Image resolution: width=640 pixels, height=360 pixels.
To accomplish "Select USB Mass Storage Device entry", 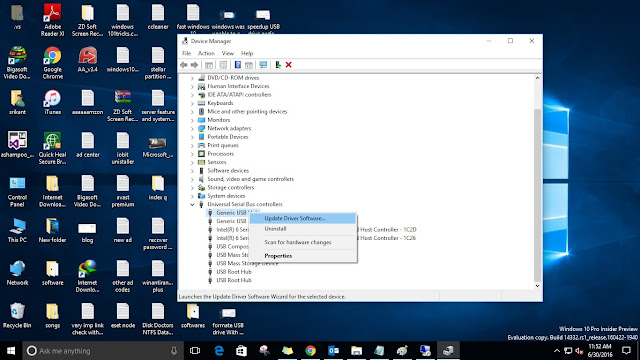I will (x=247, y=263).
